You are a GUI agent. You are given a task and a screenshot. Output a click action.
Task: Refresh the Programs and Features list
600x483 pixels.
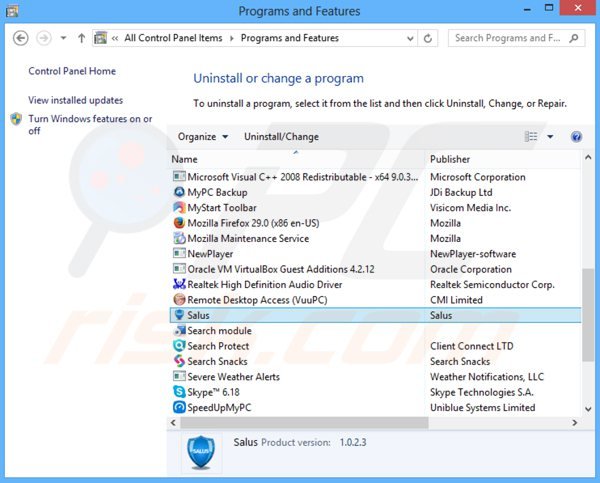(428, 38)
